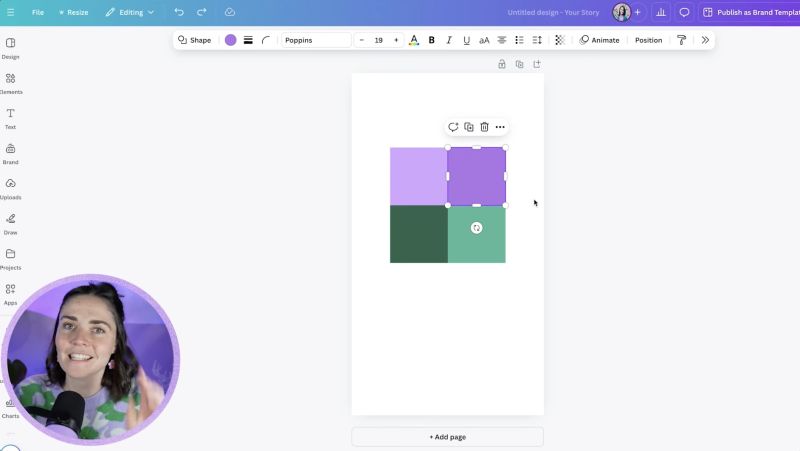Decrease font size with minus
Image resolution: width=800 pixels, height=451 pixels.
362,40
